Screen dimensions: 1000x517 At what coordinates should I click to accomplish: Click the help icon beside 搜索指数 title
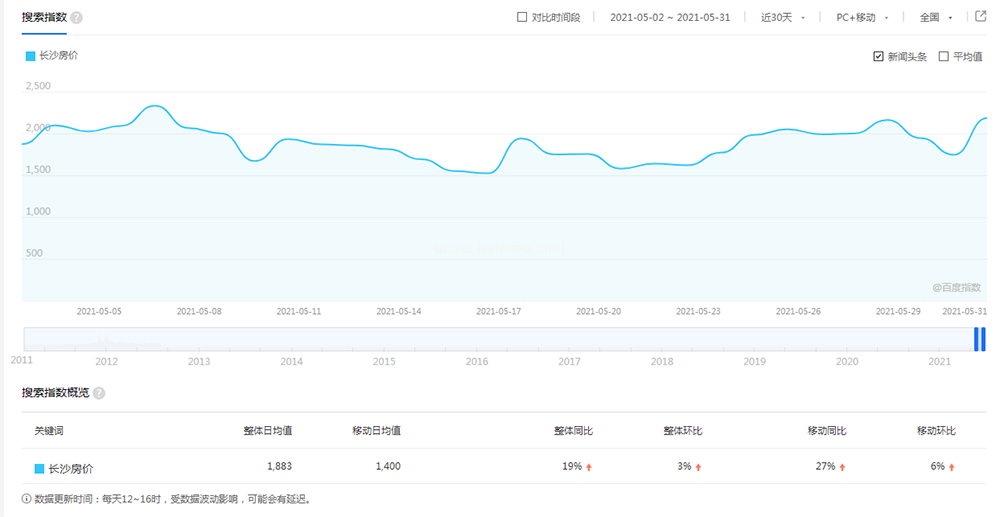tap(77, 18)
